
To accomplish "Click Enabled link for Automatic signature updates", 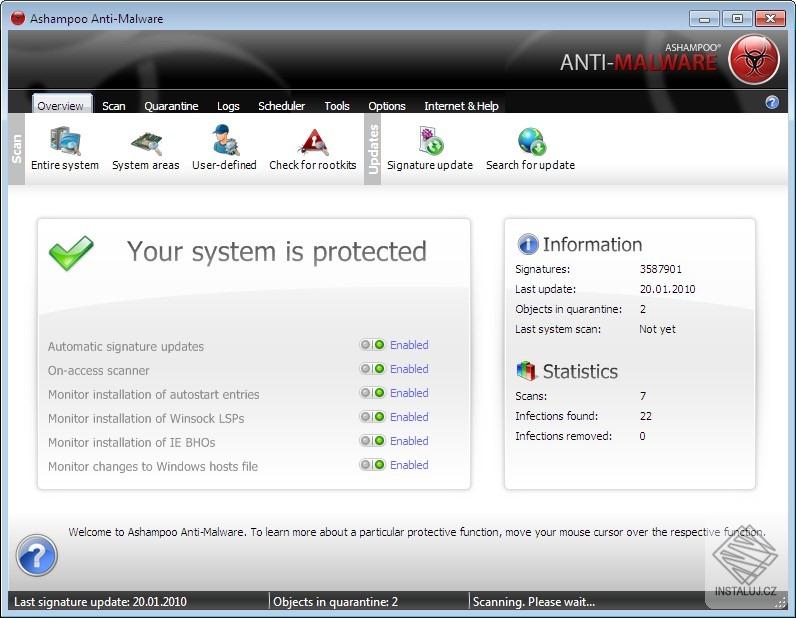I will click(409, 345).
